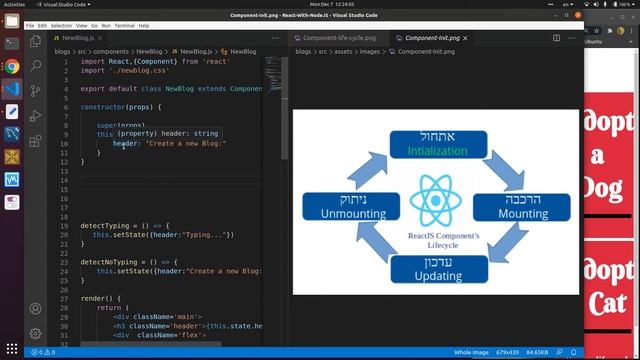Close the NewBlog.js tab
Screen dimensions: 640x360
[x=100, y=38]
